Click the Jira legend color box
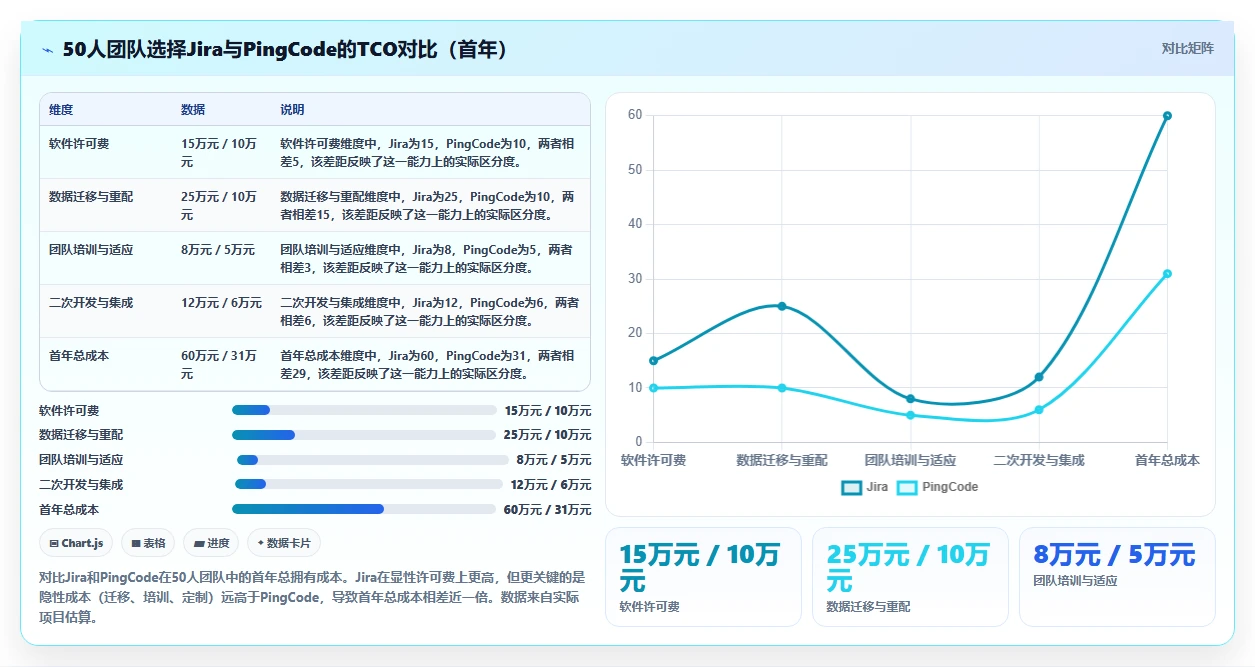 tap(852, 488)
